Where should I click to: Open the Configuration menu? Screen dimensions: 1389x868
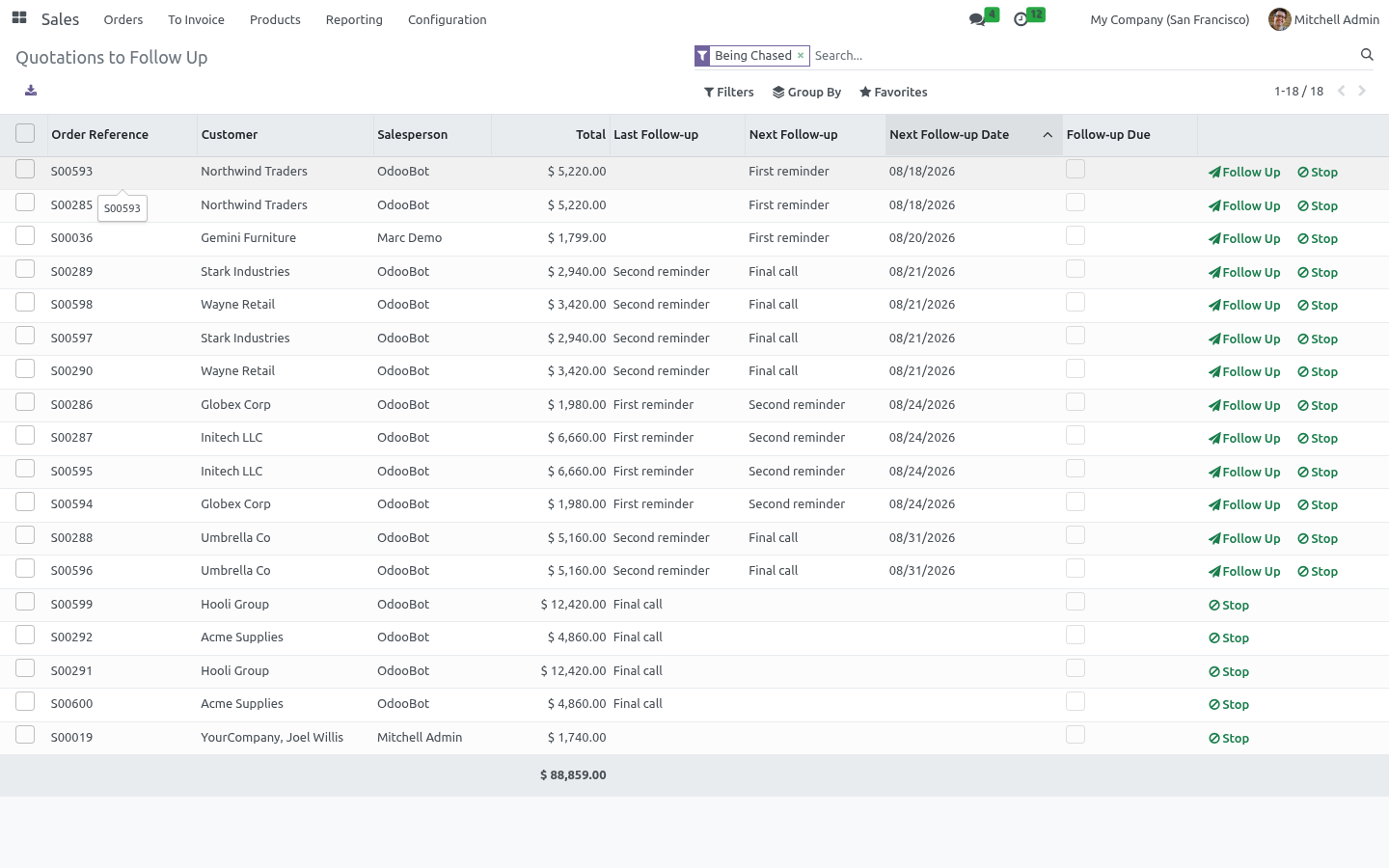click(447, 19)
